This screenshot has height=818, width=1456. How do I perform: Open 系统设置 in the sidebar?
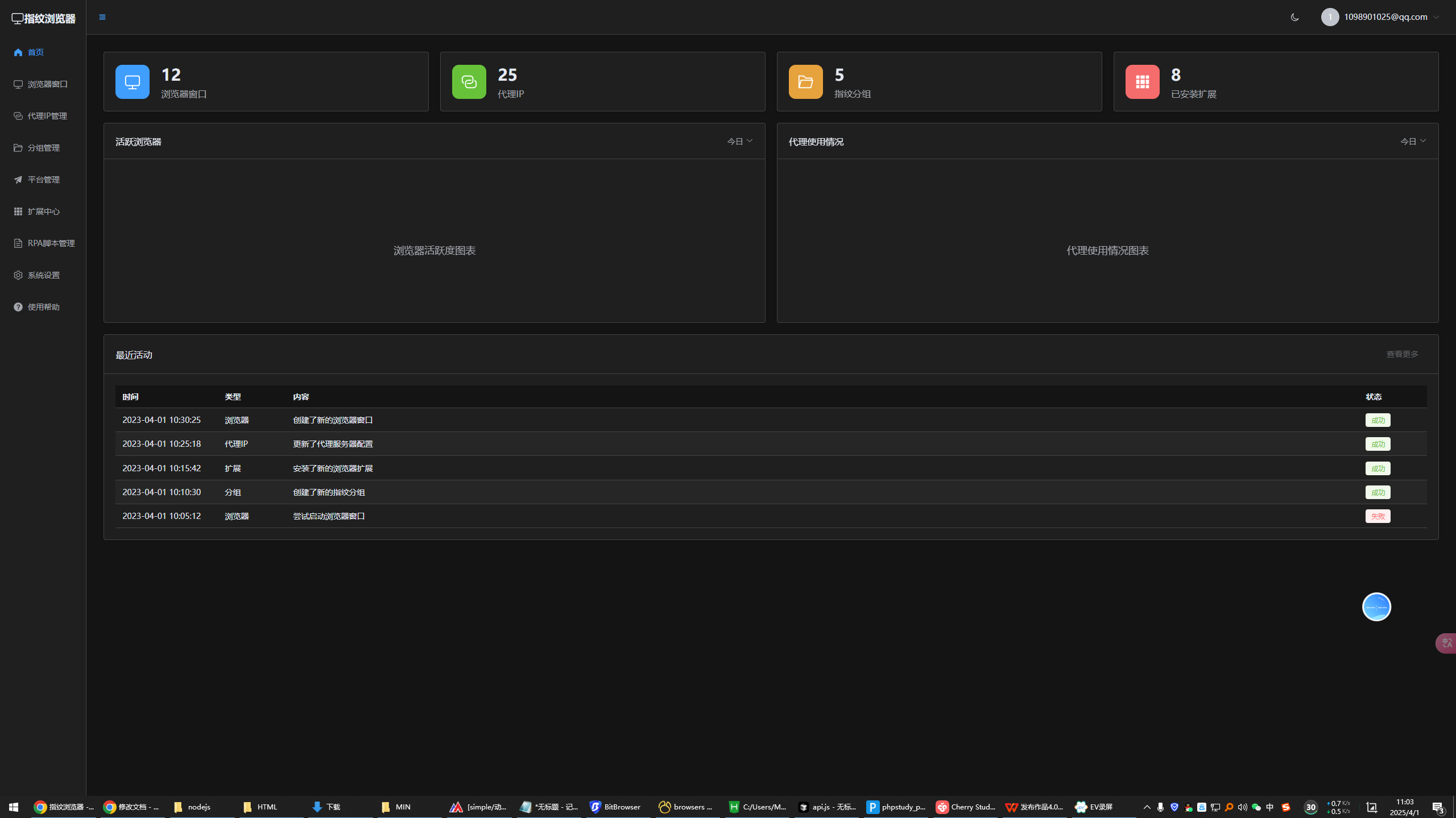[x=43, y=275]
